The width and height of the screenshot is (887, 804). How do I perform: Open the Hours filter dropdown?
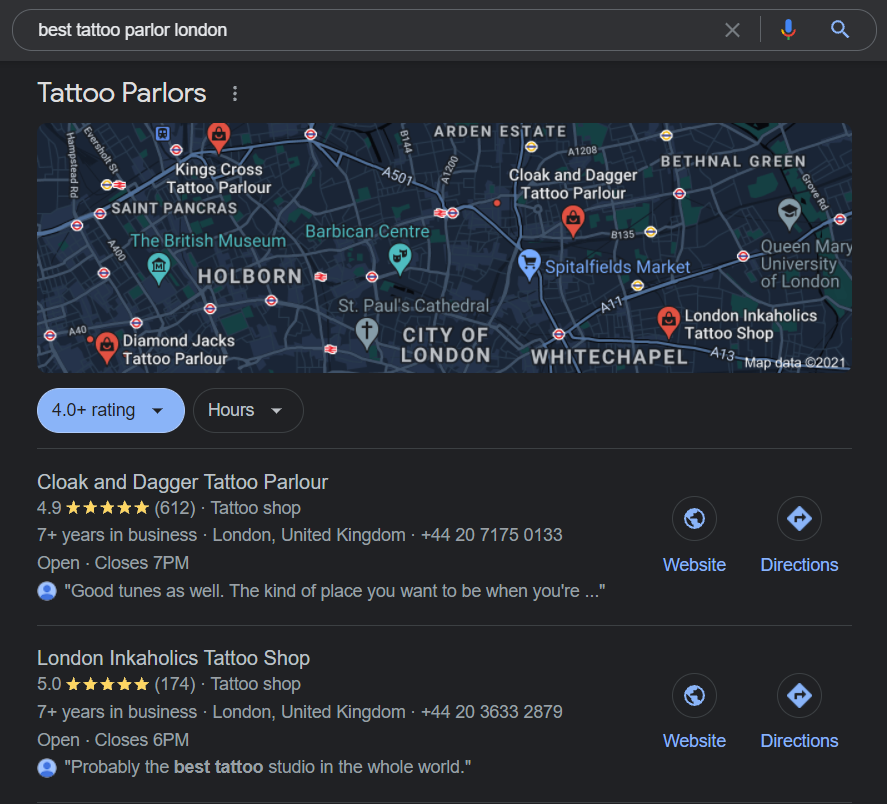pos(248,410)
